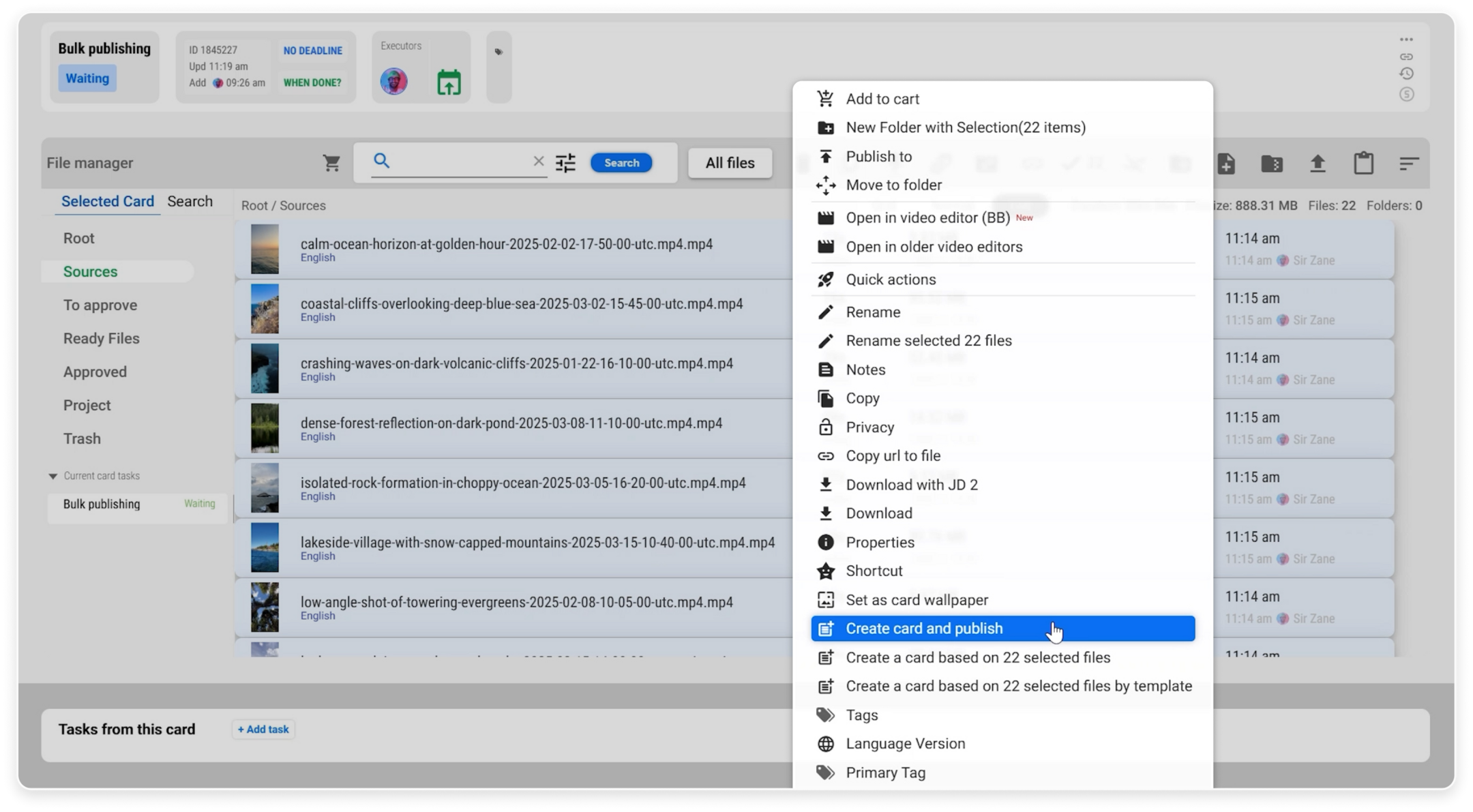The width and height of the screenshot is (1473, 812).
Task: Click the coastal-cliffs video thumbnail
Action: (265, 309)
